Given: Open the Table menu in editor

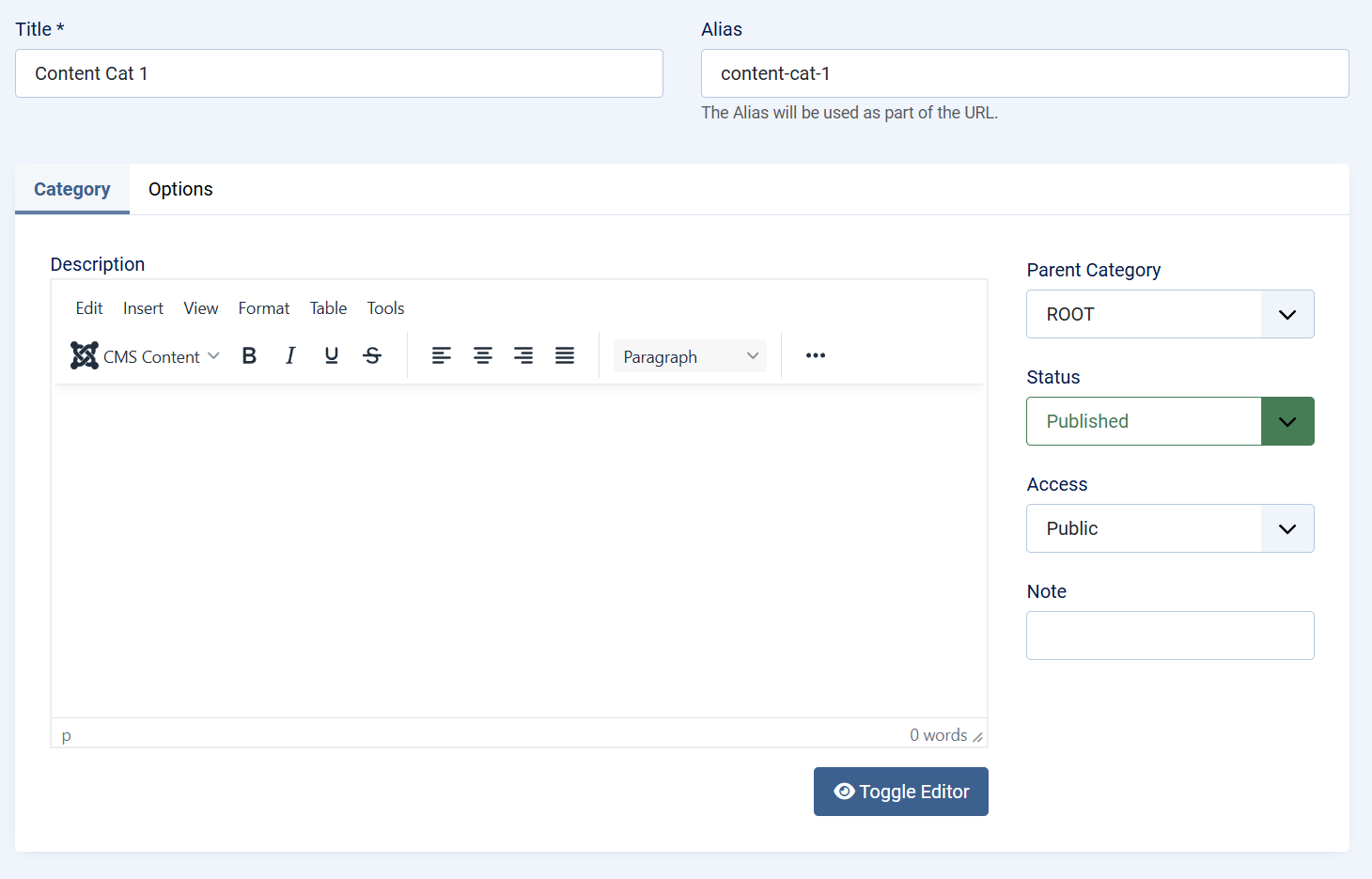Looking at the screenshot, I should [328, 308].
